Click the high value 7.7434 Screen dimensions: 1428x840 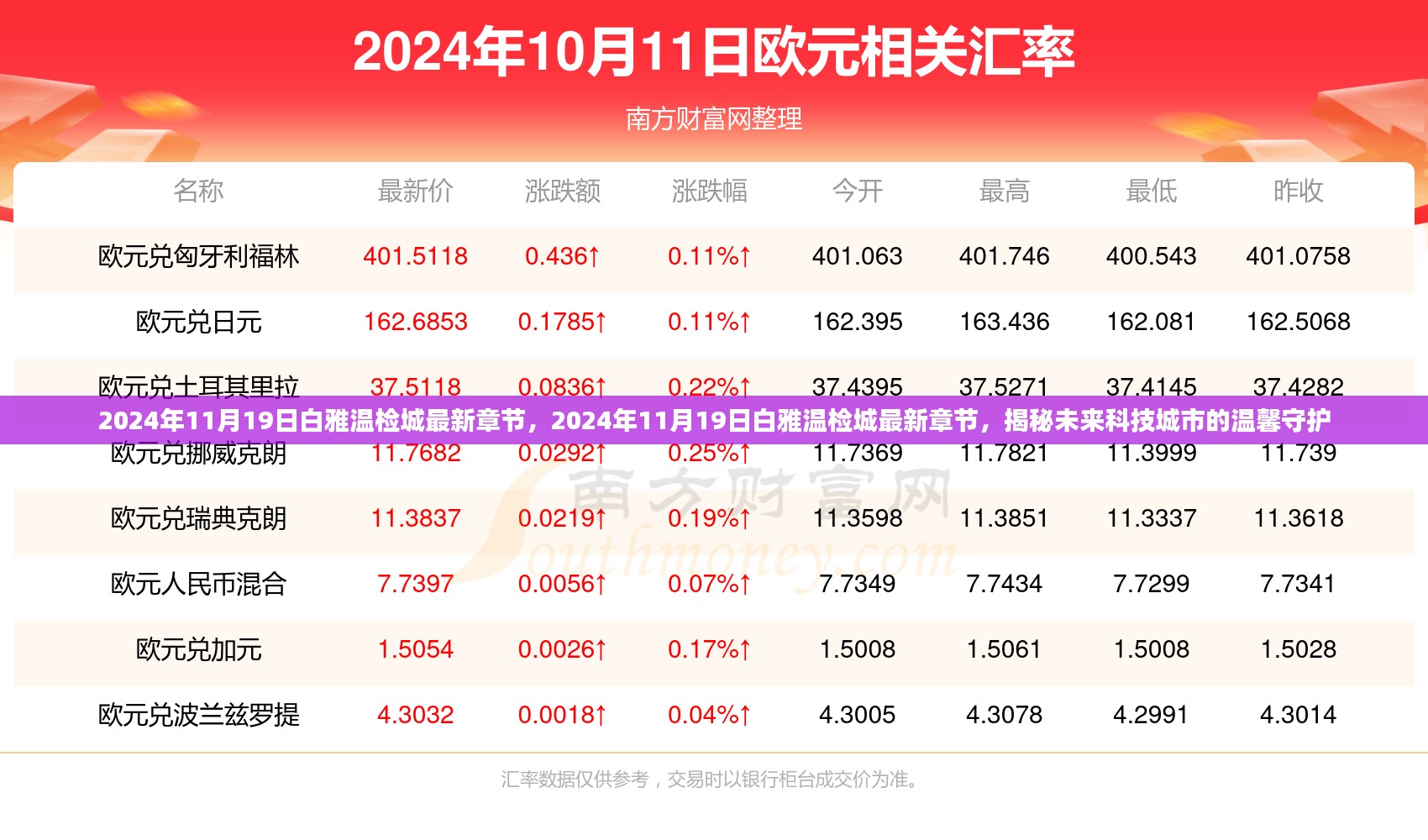(1004, 584)
